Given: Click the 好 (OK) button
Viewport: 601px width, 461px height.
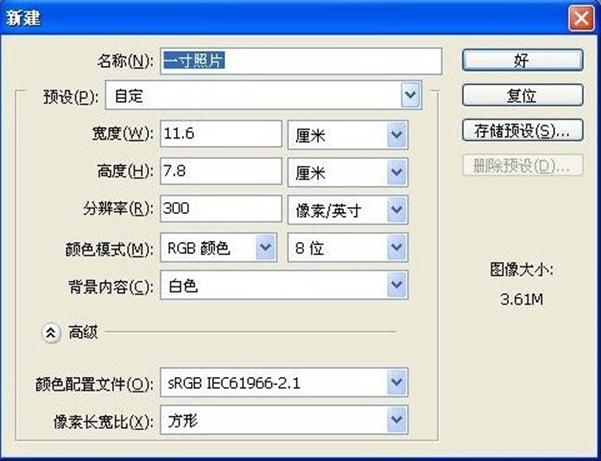Looking at the screenshot, I should pos(522,60).
